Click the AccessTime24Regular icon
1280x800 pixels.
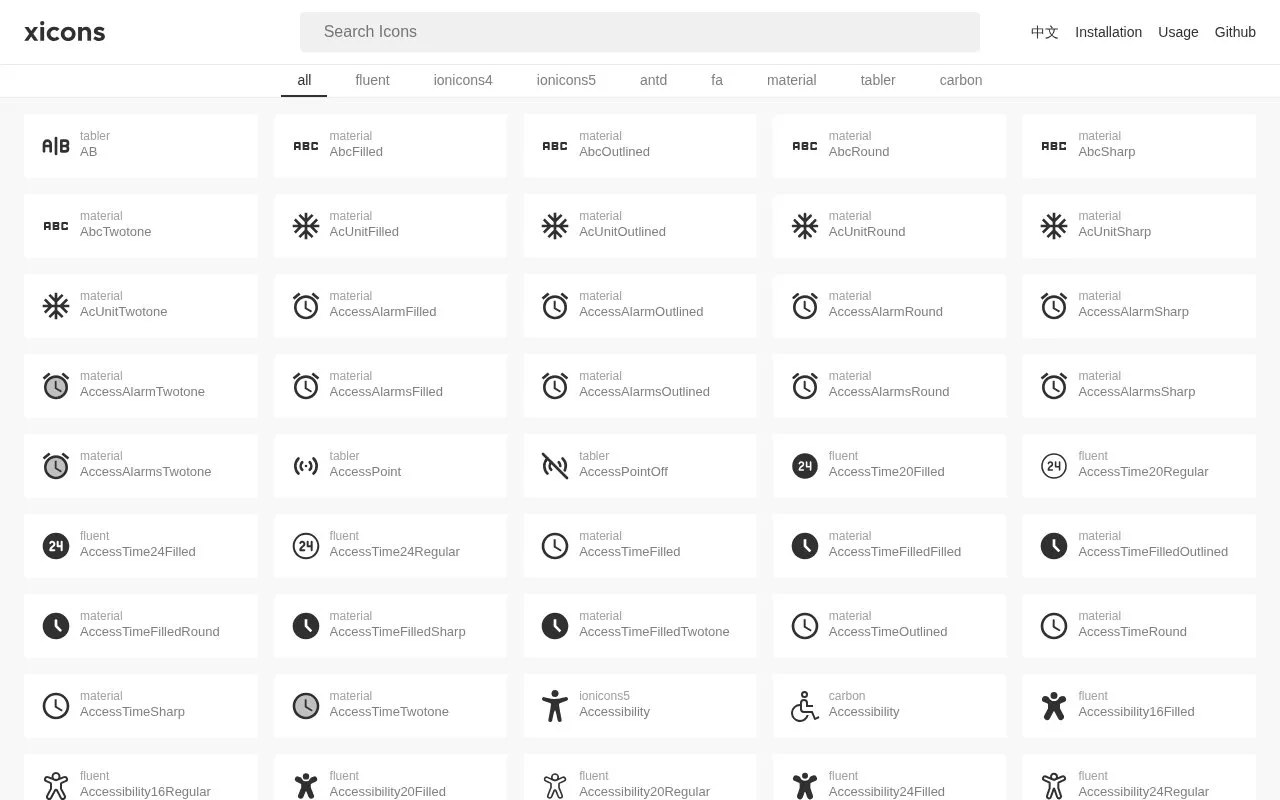click(x=306, y=546)
